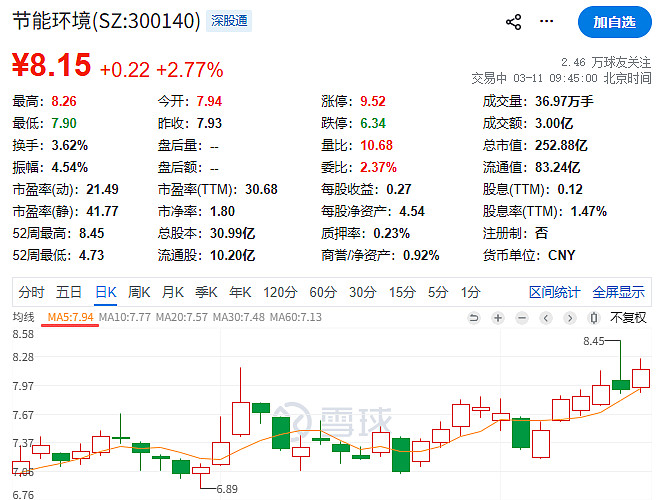This screenshot has height=500, width=660.
Task: Click the MA60:7.13 indicator label
Action: tap(295, 317)
